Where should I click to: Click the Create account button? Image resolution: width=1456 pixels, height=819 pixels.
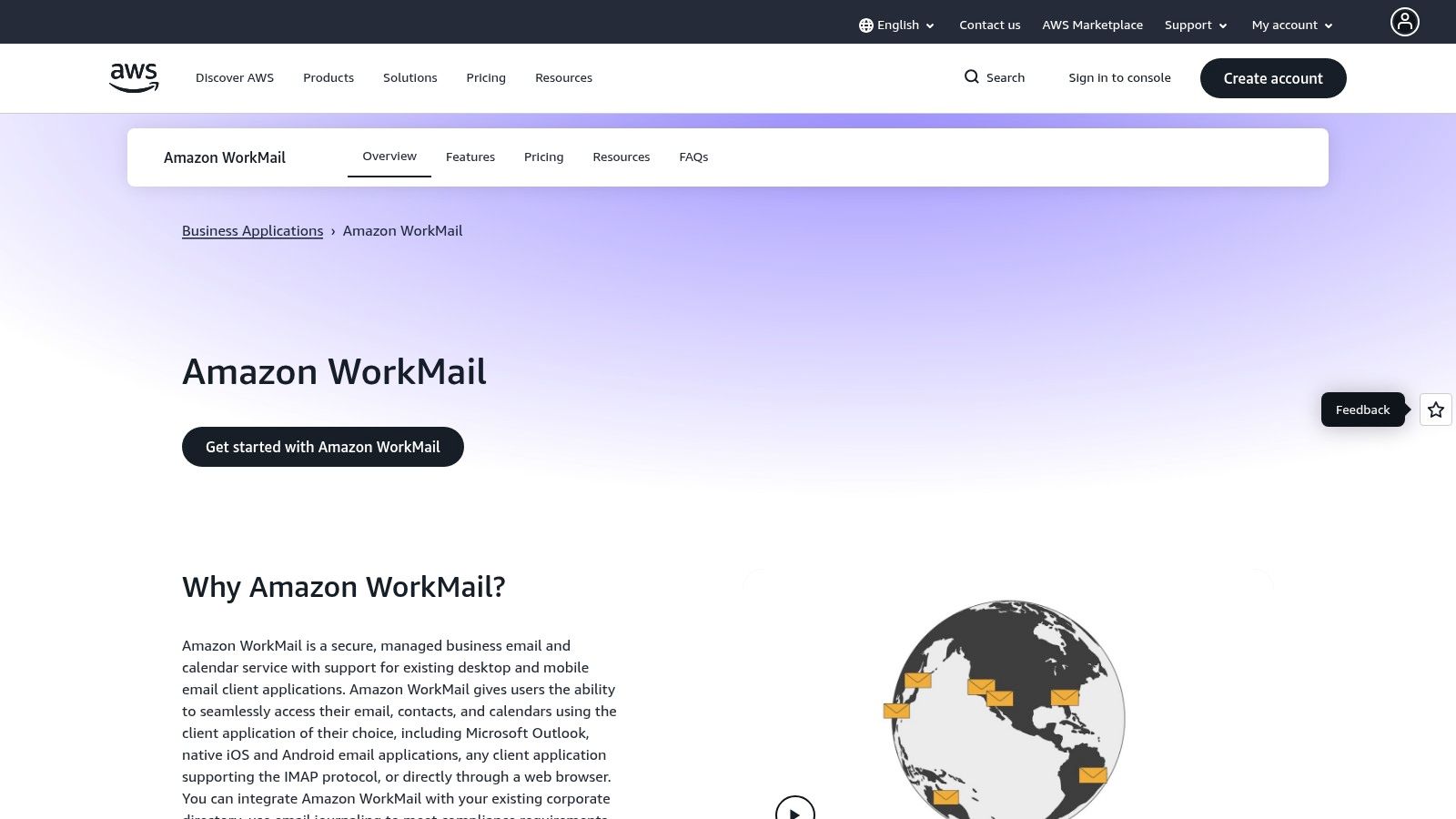1272,77
